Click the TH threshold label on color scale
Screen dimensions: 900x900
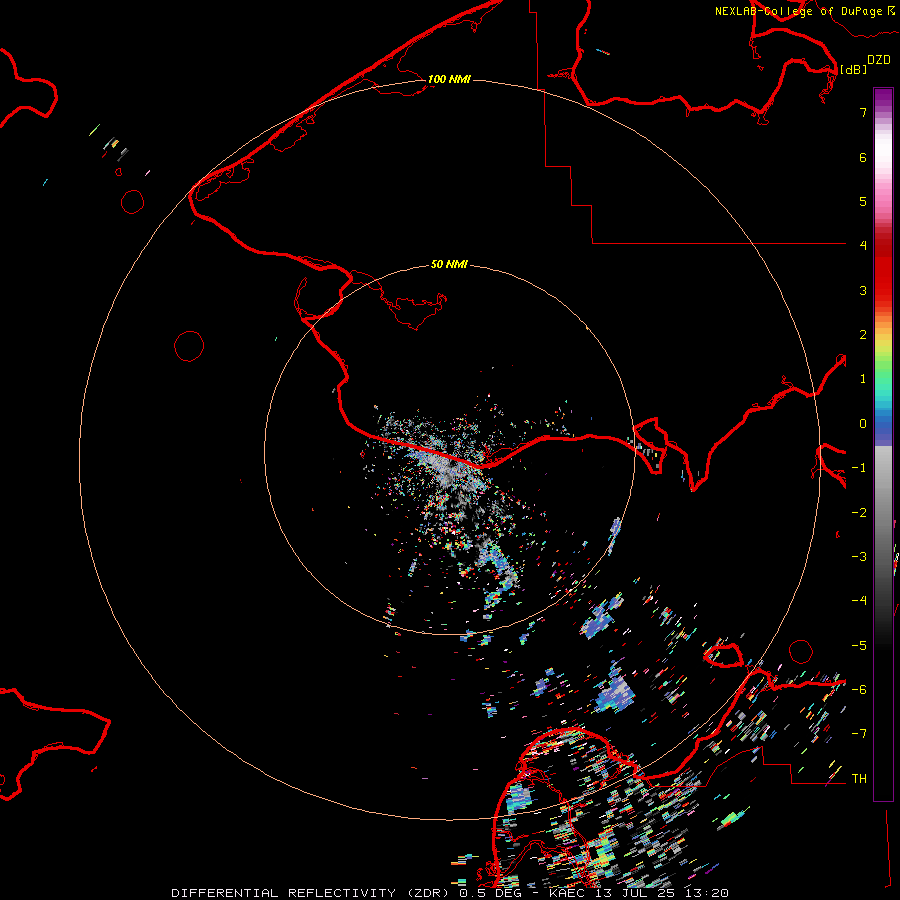pos(859,779)
